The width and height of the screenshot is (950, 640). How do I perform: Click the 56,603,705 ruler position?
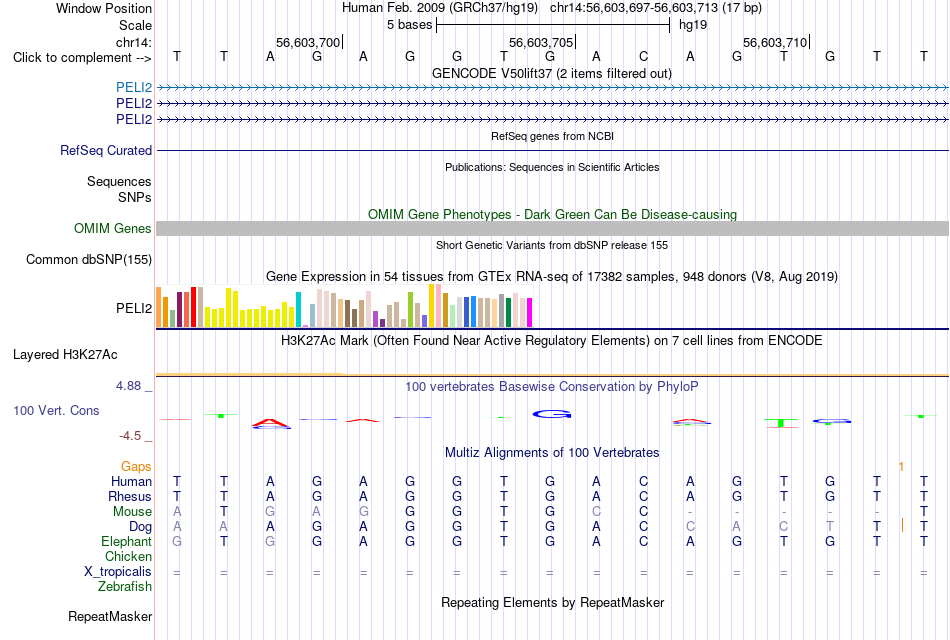click(541, 42)
